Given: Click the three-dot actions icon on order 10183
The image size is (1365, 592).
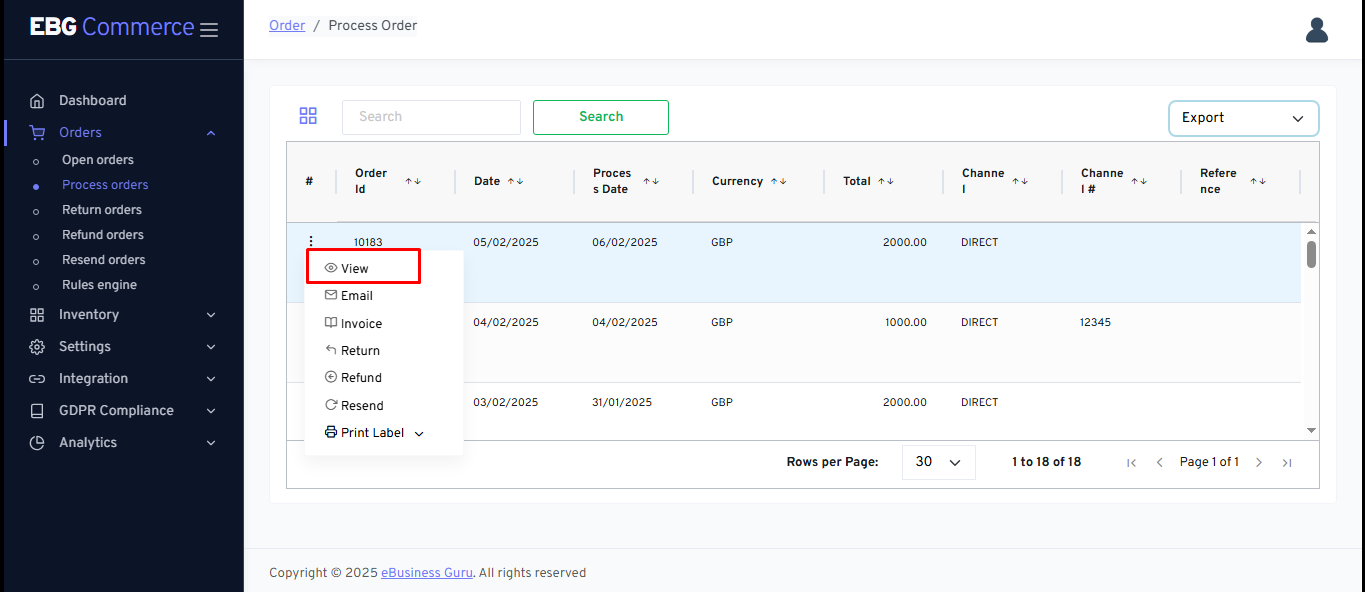Looking at the screenshot, I should tap(311, 241).
